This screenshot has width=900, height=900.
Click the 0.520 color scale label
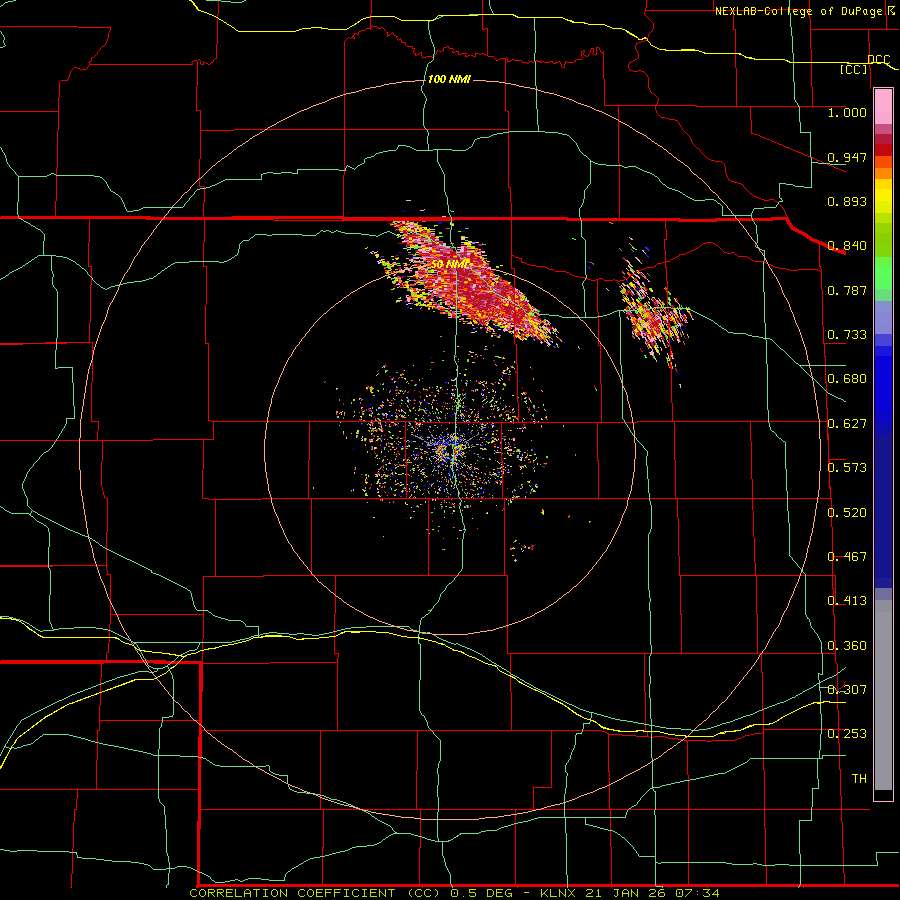click(847, 513)
